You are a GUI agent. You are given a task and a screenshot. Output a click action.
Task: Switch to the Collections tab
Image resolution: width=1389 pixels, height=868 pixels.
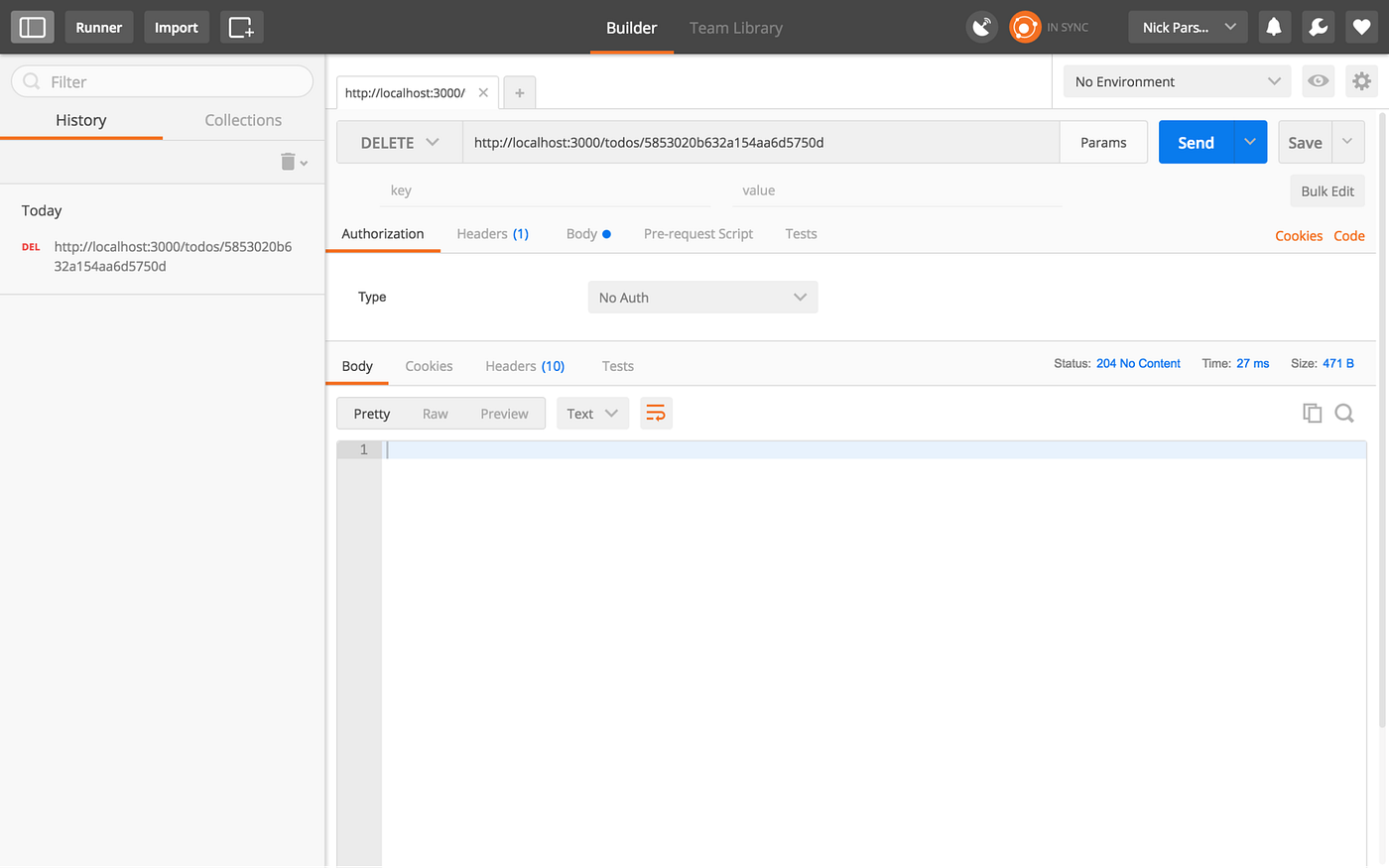[x=243, y=120]
